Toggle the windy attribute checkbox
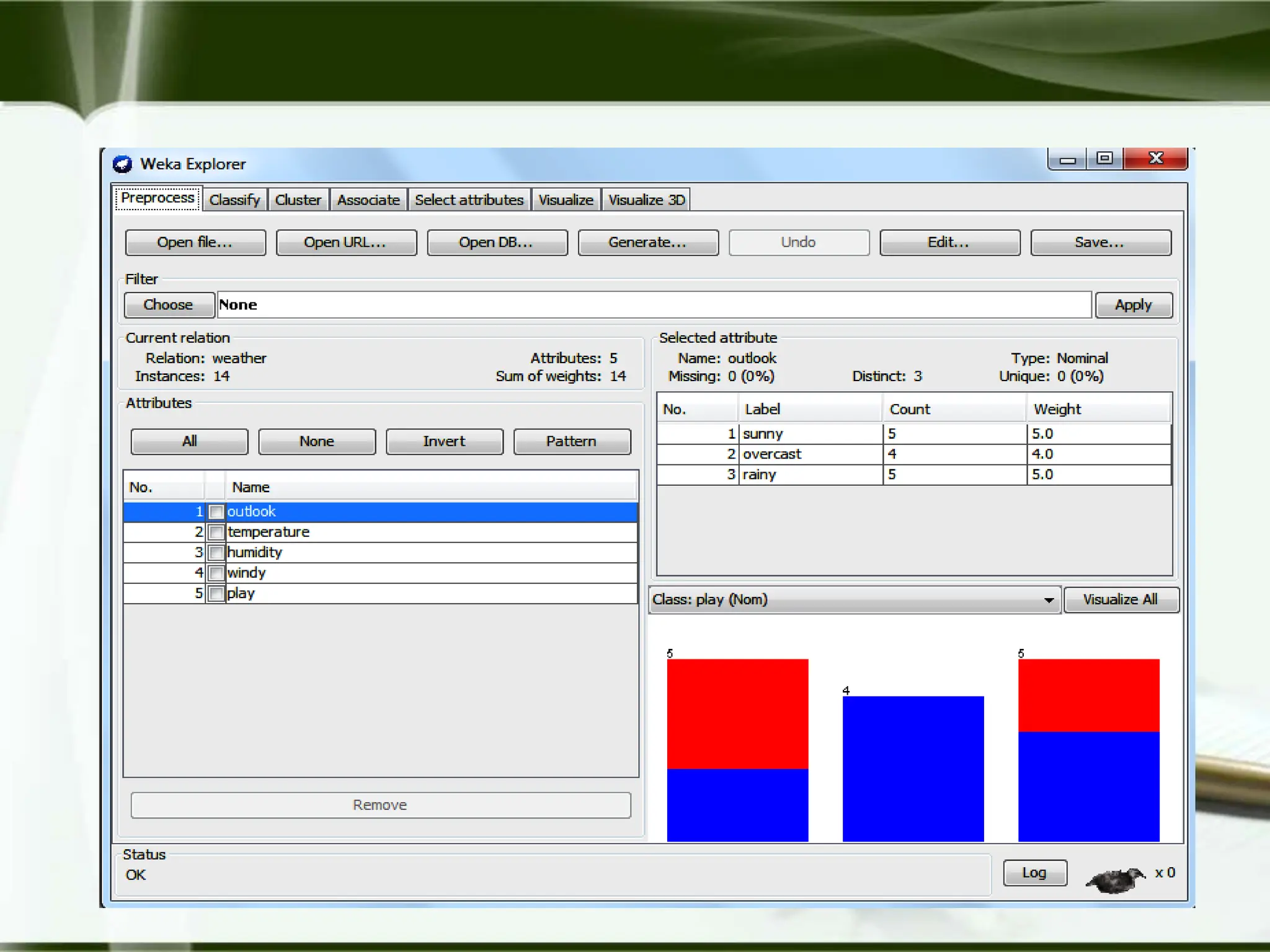The height and width of the screenshot is (952, 1270). tap(216, 573)
